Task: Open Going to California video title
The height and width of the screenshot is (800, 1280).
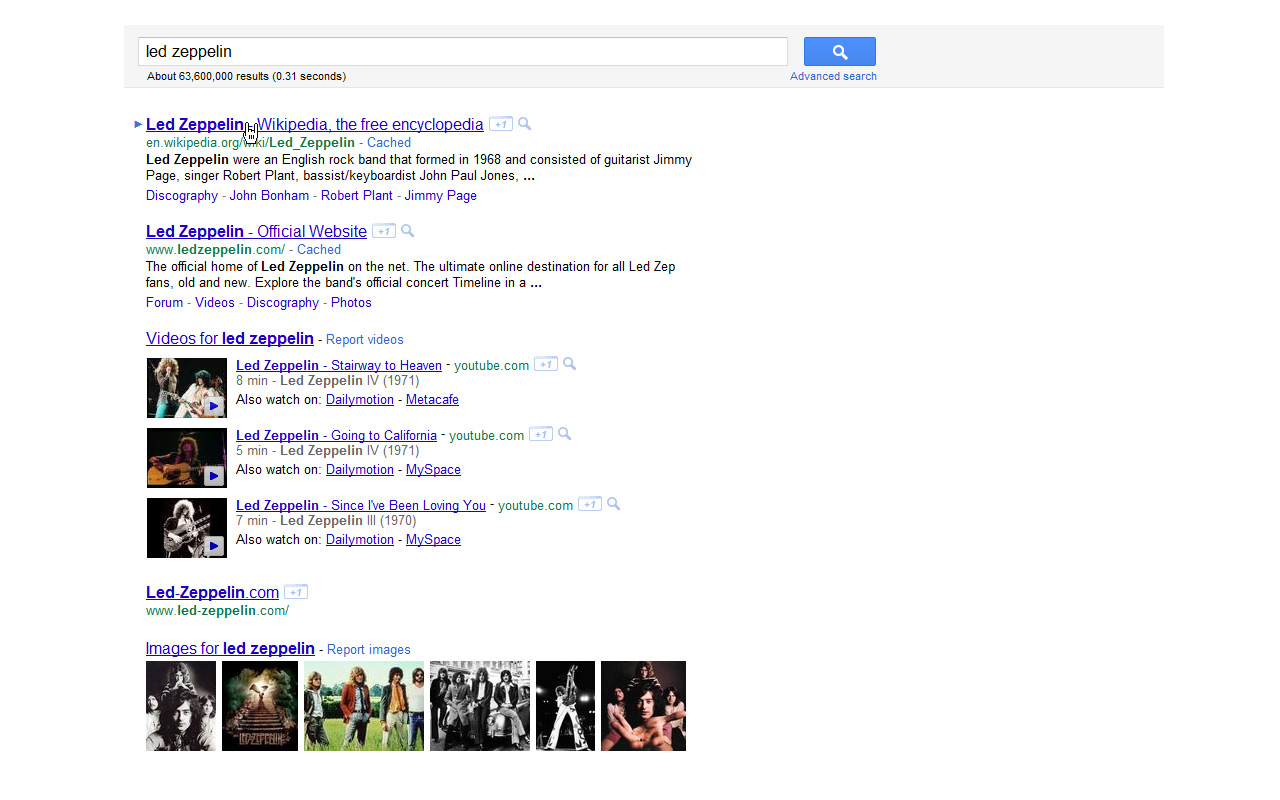Action: click(336, 435)
